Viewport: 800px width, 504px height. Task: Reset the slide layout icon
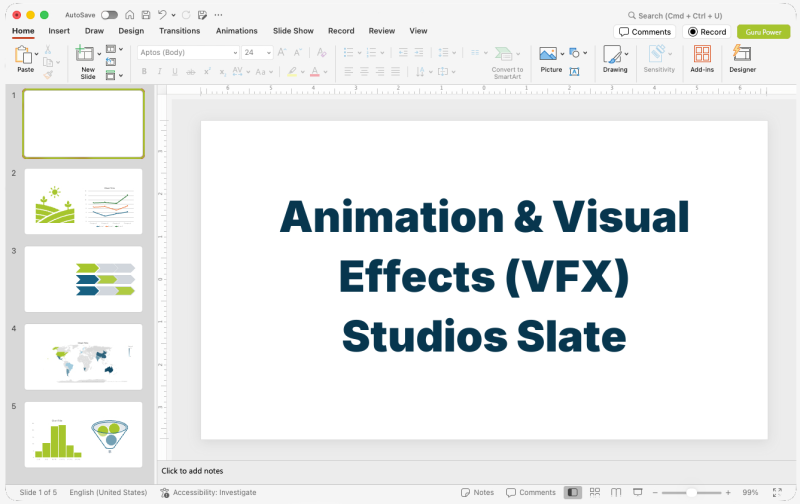click(x=111, y=62)
